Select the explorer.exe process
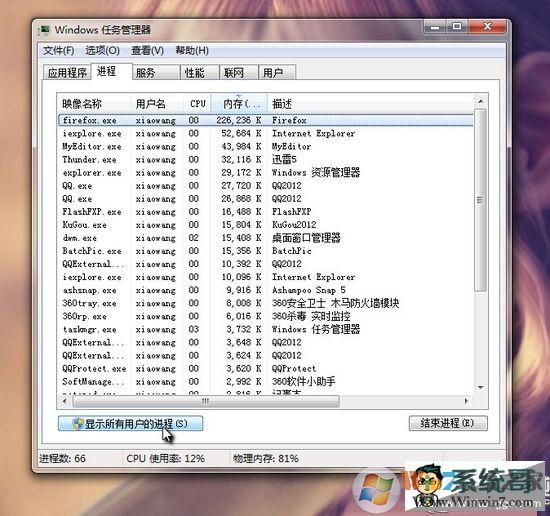 click(x=266, y=173)
